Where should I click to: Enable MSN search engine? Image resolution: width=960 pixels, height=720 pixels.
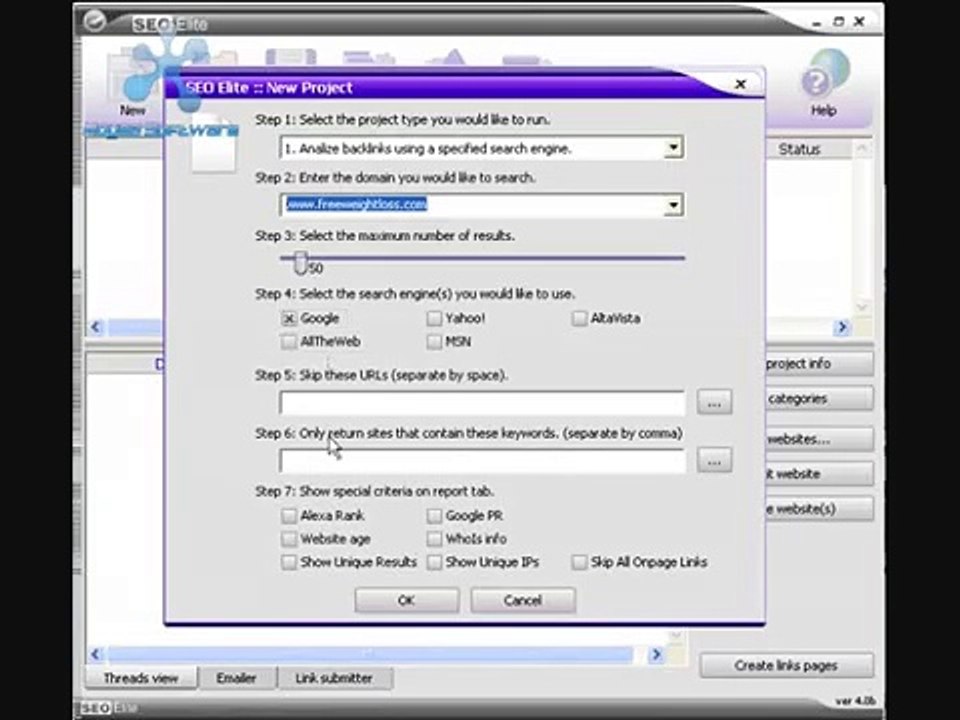(x=434, y=342)
